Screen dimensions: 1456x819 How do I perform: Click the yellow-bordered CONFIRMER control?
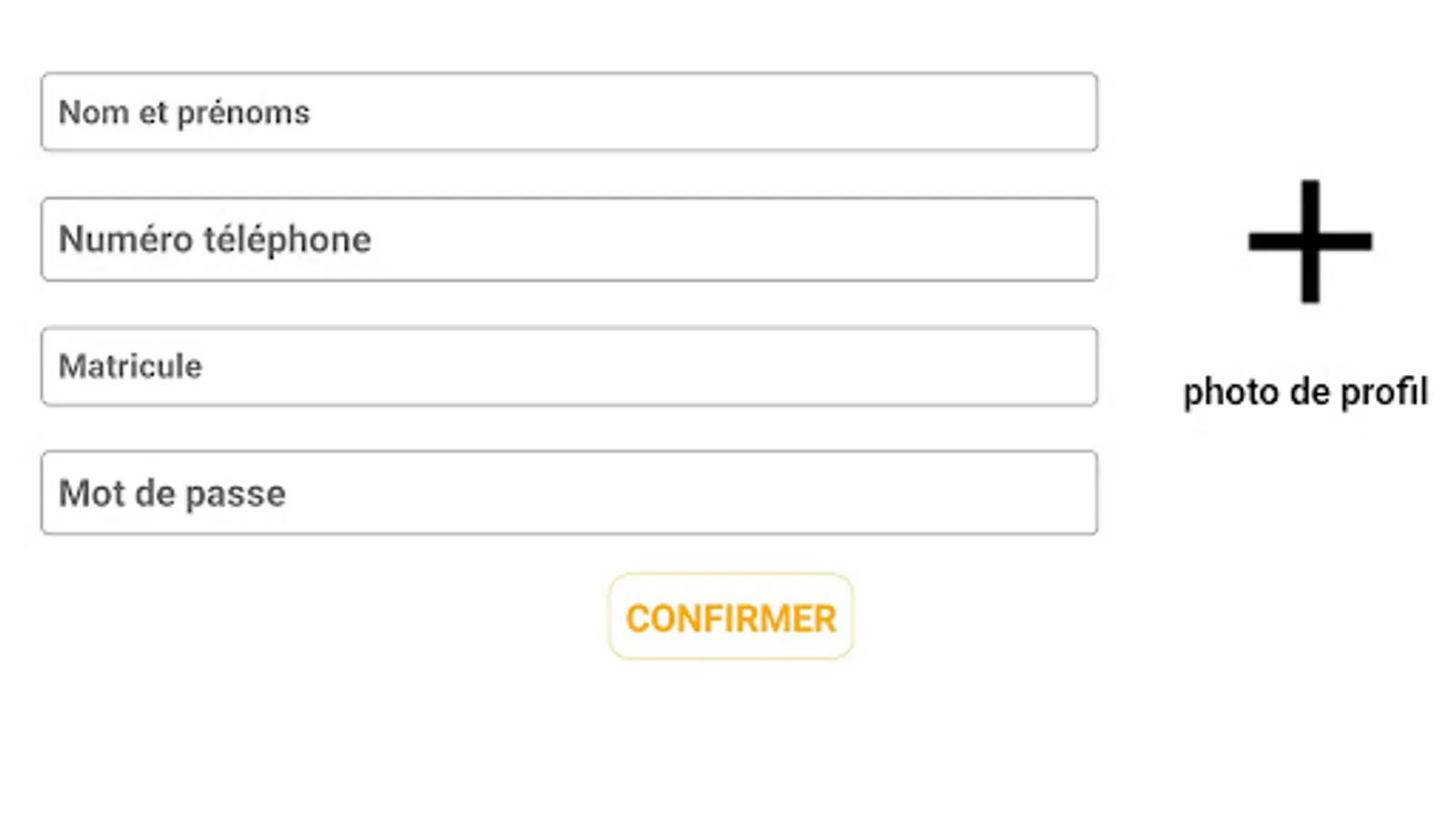(730, 617)
